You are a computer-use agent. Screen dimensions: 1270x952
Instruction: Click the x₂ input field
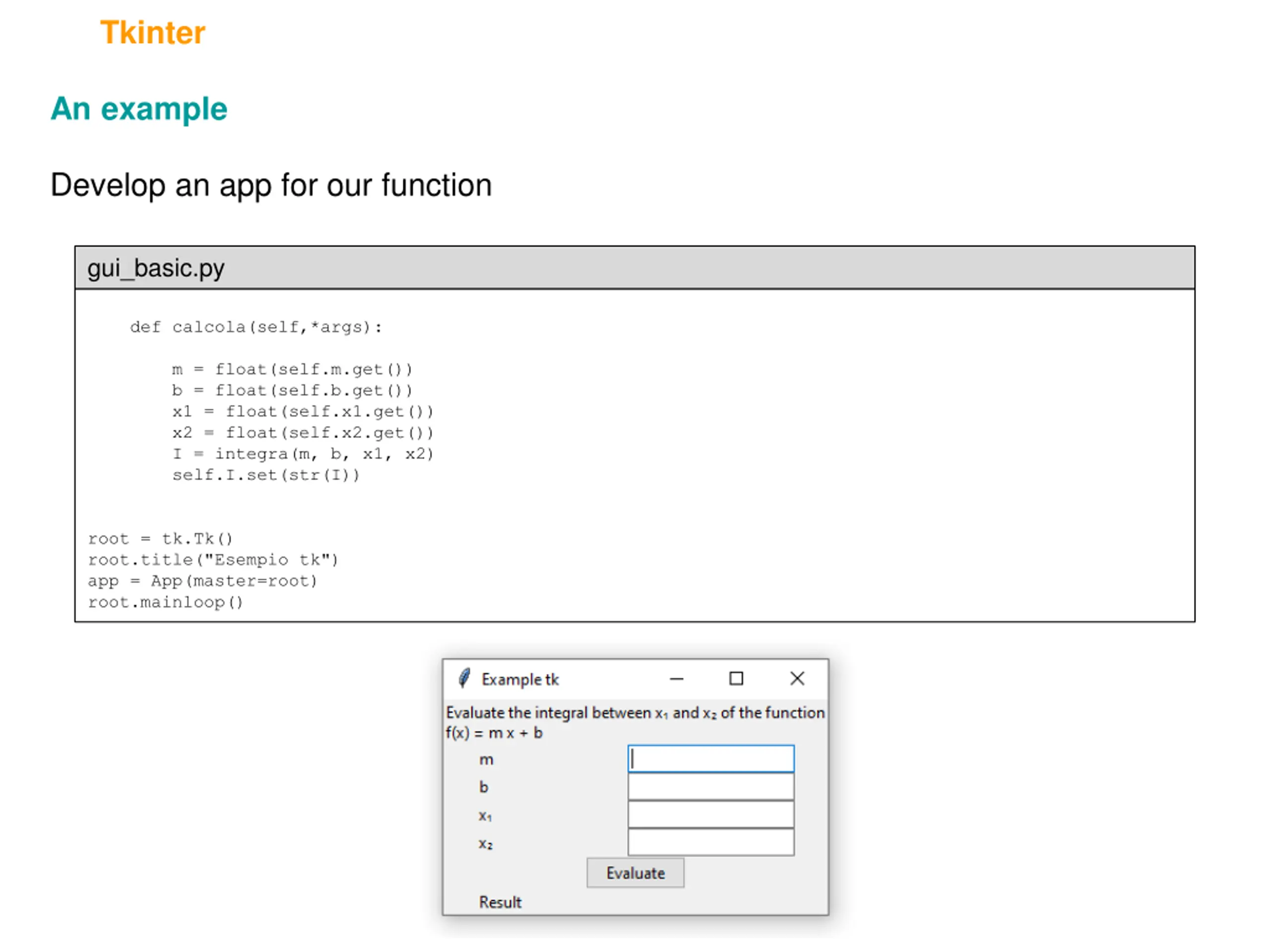click(711, 842)
